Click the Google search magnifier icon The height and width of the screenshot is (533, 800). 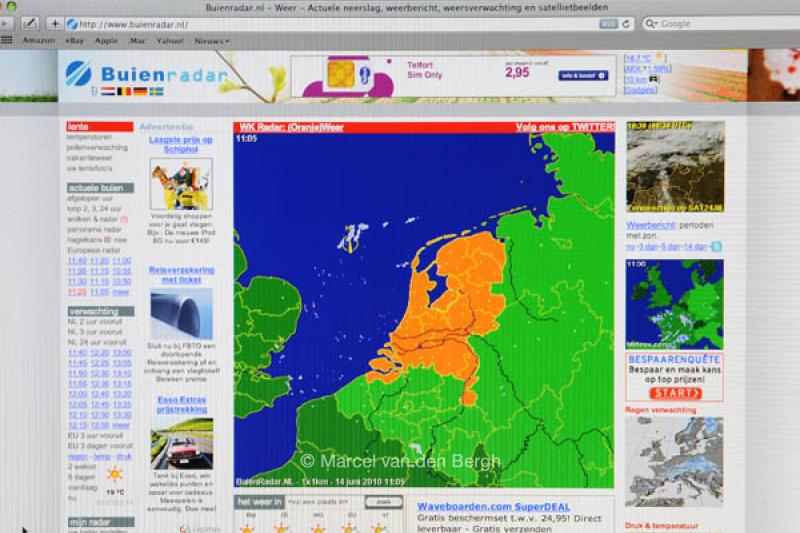pos(651,23)
